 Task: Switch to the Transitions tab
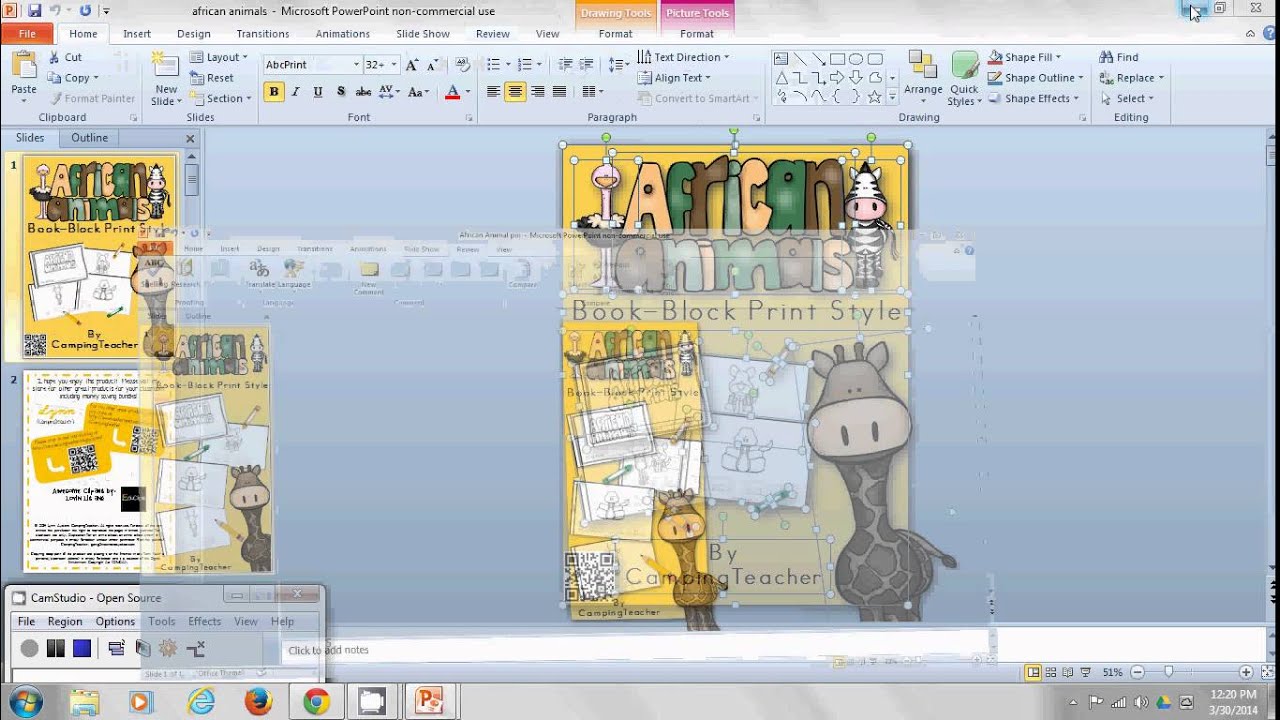pos(263,34)
